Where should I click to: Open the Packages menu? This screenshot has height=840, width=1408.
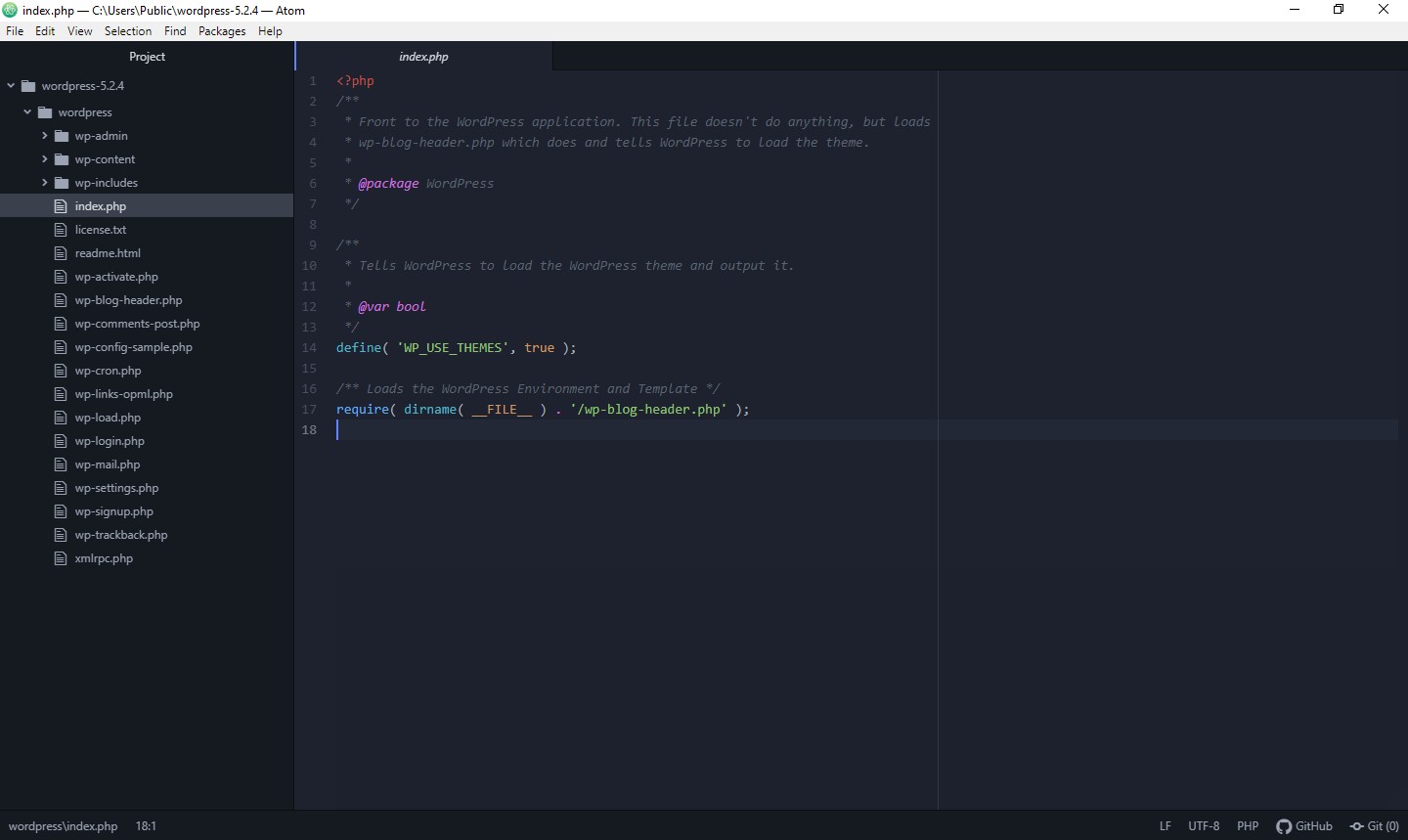click(221, 30)
